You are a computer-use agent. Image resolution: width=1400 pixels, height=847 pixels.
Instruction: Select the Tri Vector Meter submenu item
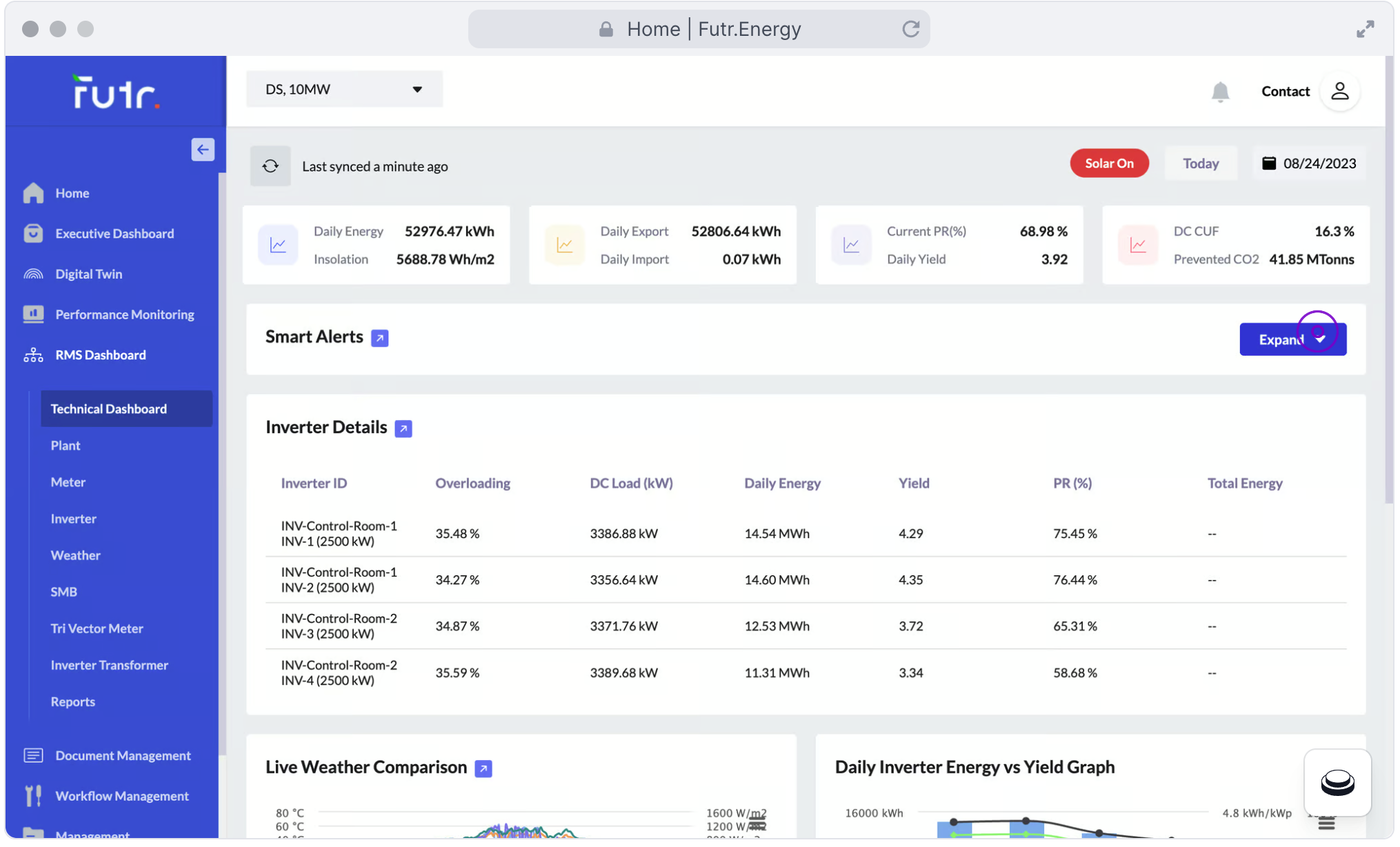97,628
